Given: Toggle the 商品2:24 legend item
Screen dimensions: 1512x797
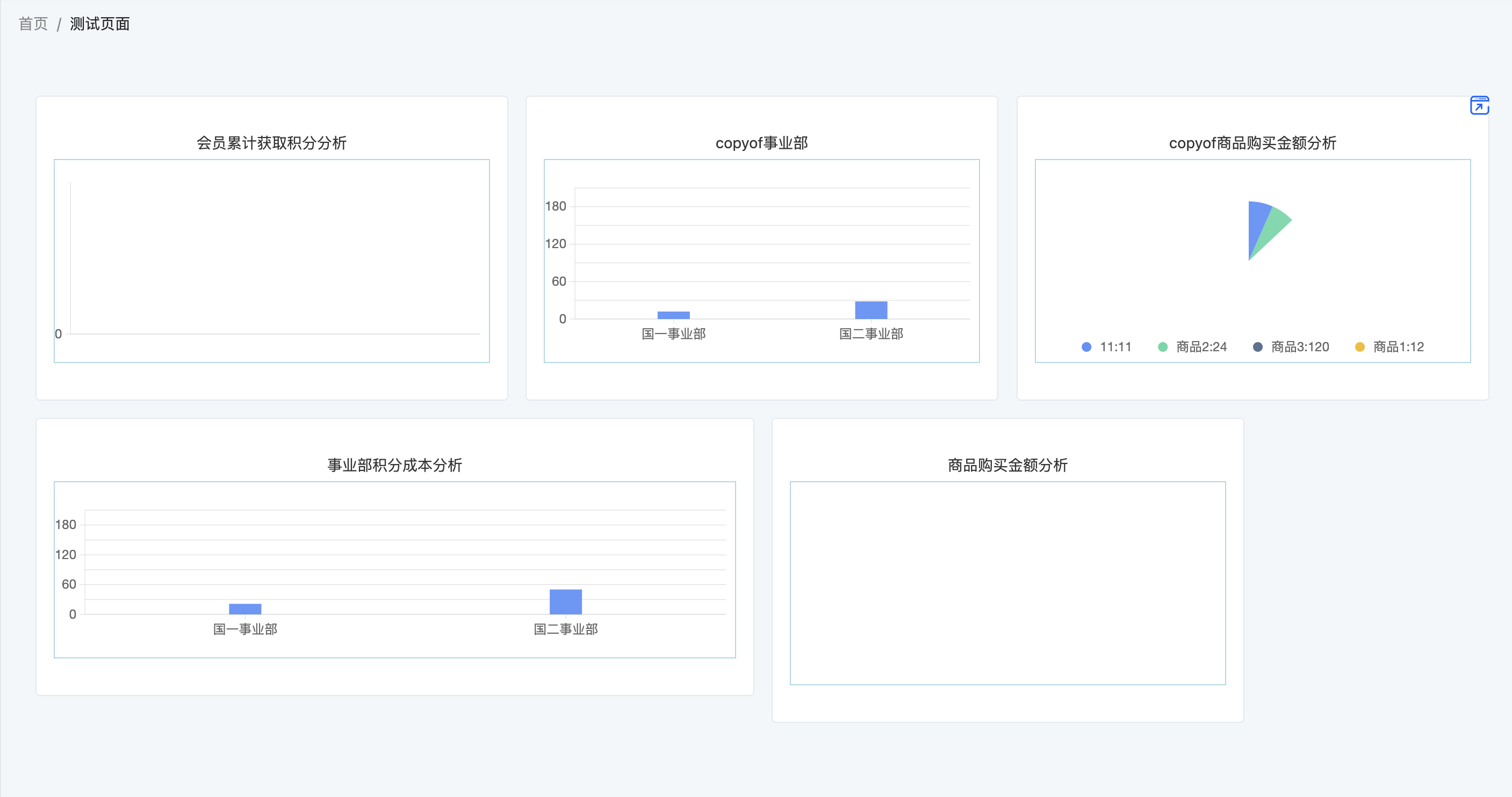Looking at the screenshot, I should pos(1201,347).
